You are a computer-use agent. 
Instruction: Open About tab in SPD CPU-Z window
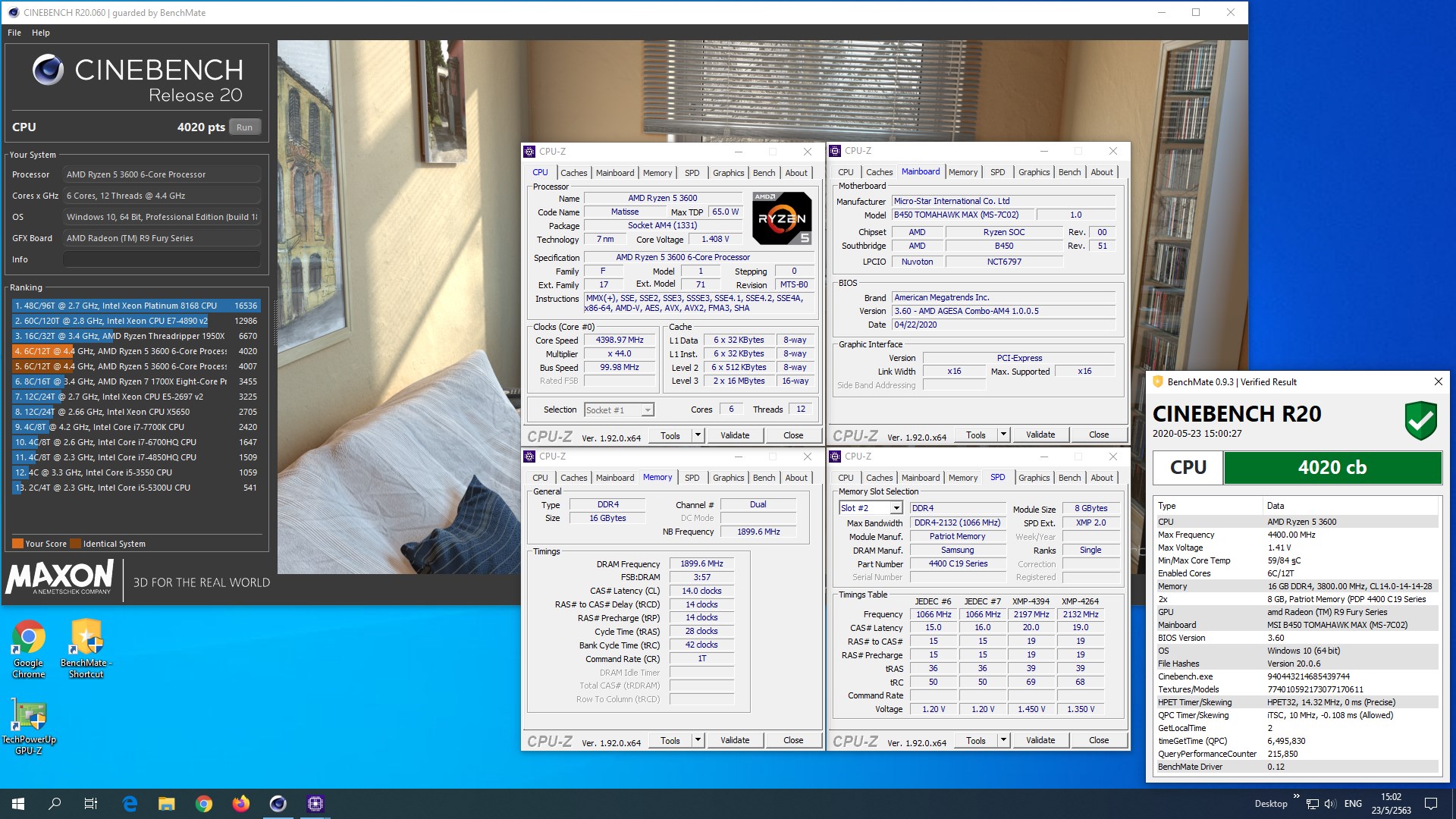[x=1102, y=478]
